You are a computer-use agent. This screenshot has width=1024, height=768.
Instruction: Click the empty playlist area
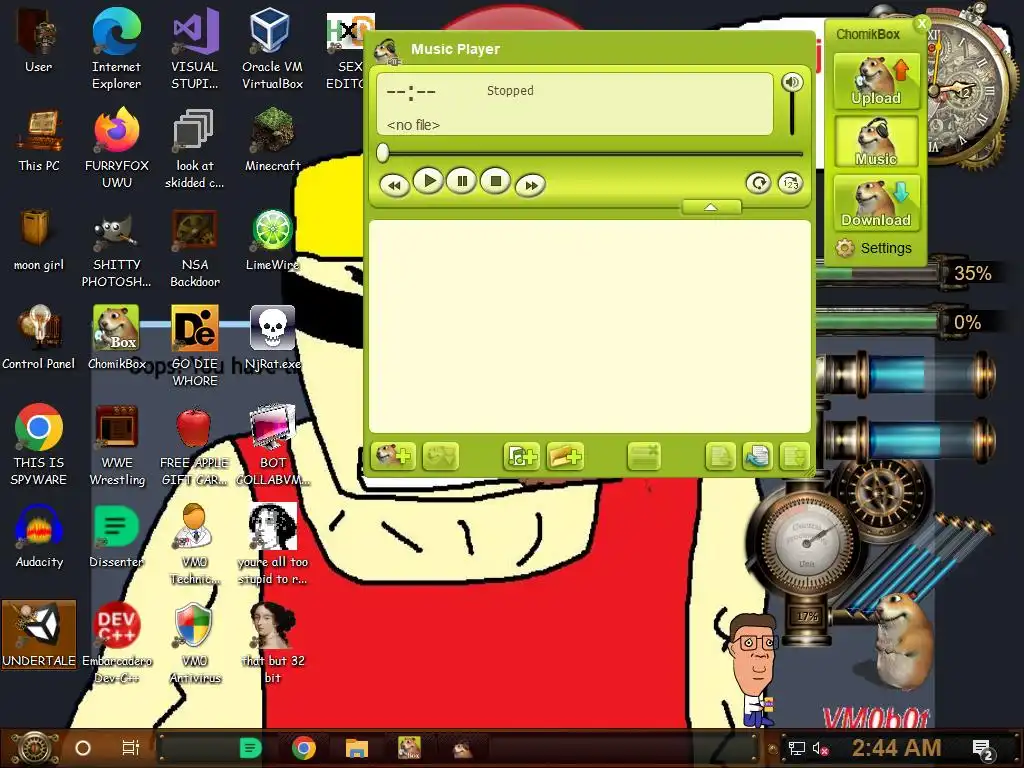[x=590, y=326]
